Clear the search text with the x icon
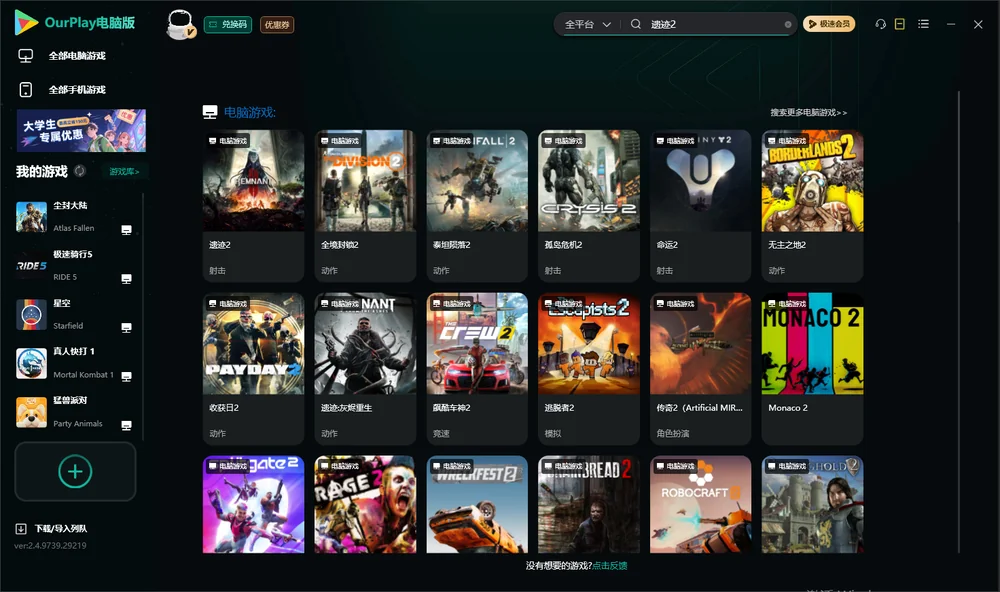The image size is (1000, 592). click(x=788, y=24)
